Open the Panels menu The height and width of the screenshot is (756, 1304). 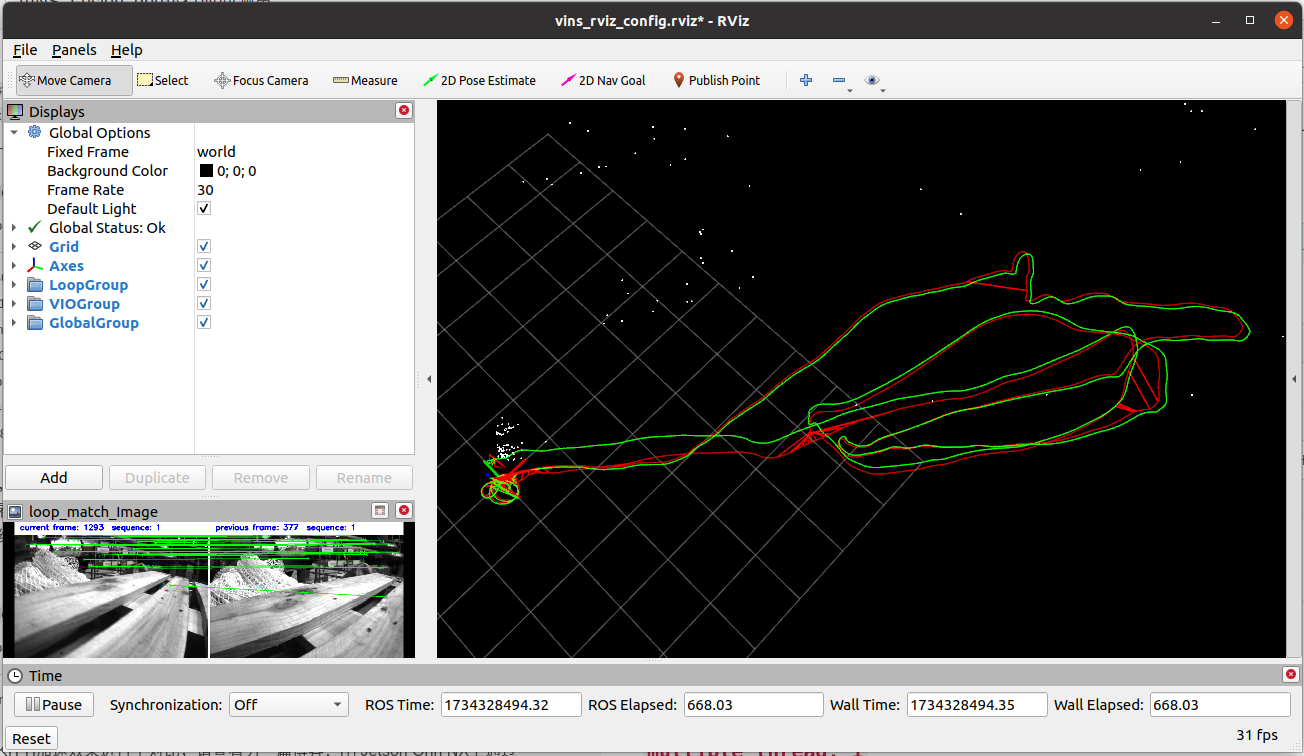(x=74, y=50)
